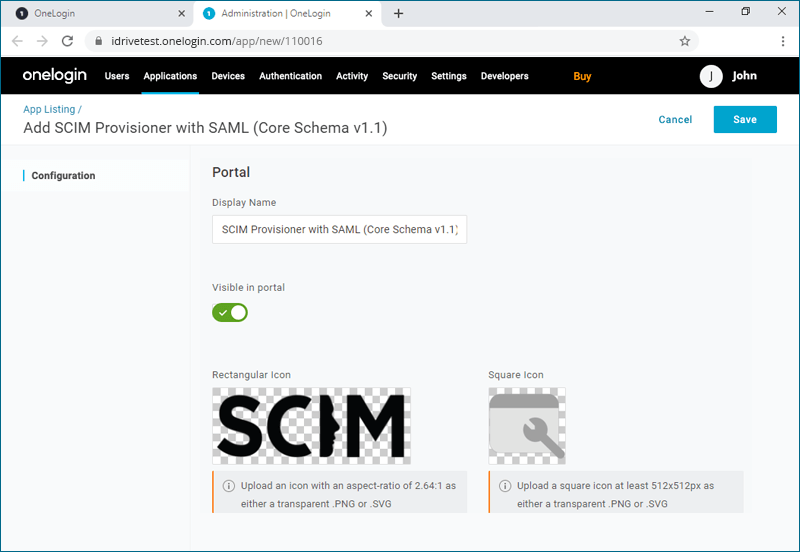Screen dimensions: 800x552
Task: Click the SCIM rectangular icon image
Action: point(311,425)
